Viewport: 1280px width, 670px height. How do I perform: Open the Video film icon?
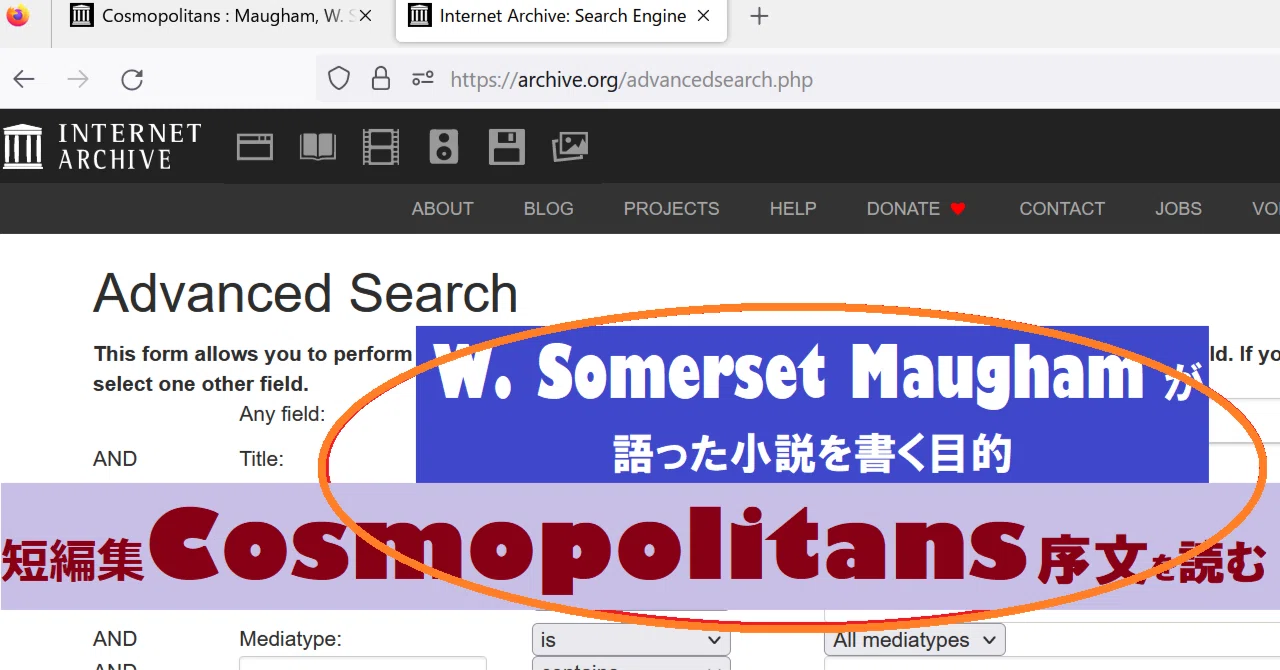click(x=381, y=147)
